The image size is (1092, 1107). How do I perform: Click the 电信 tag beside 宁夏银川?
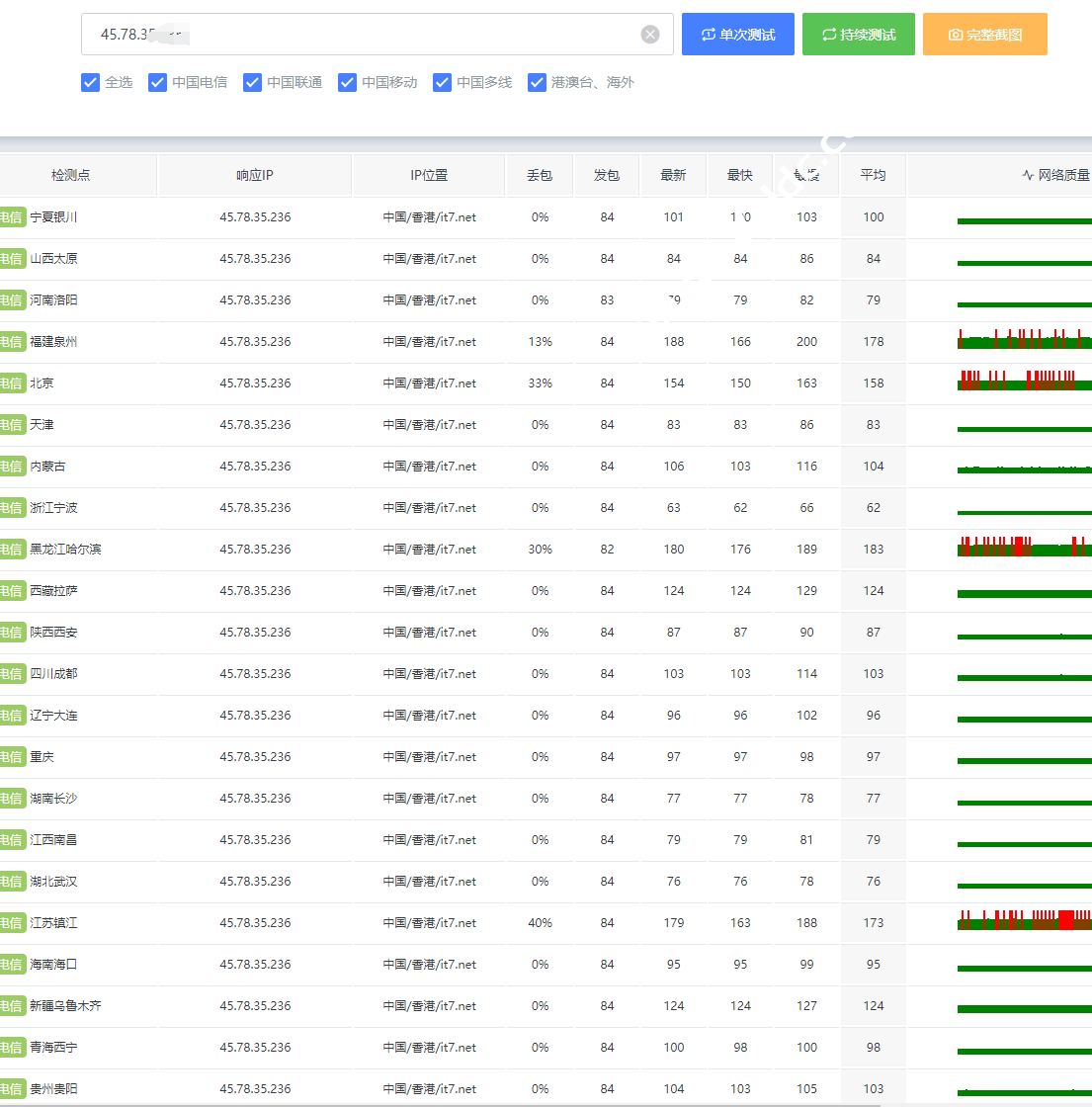(x=11, y=217)
